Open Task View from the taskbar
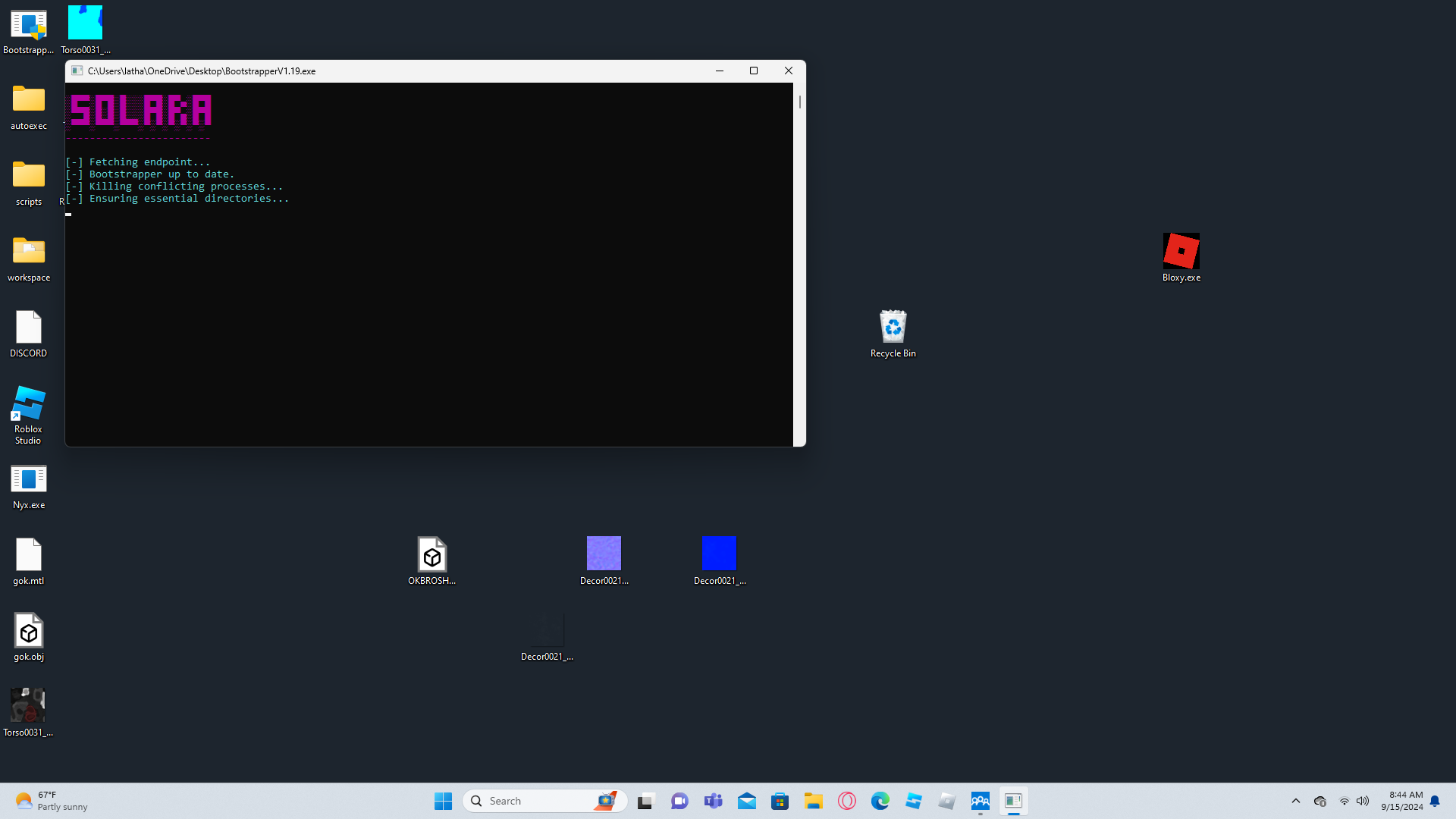 (646, 801)
